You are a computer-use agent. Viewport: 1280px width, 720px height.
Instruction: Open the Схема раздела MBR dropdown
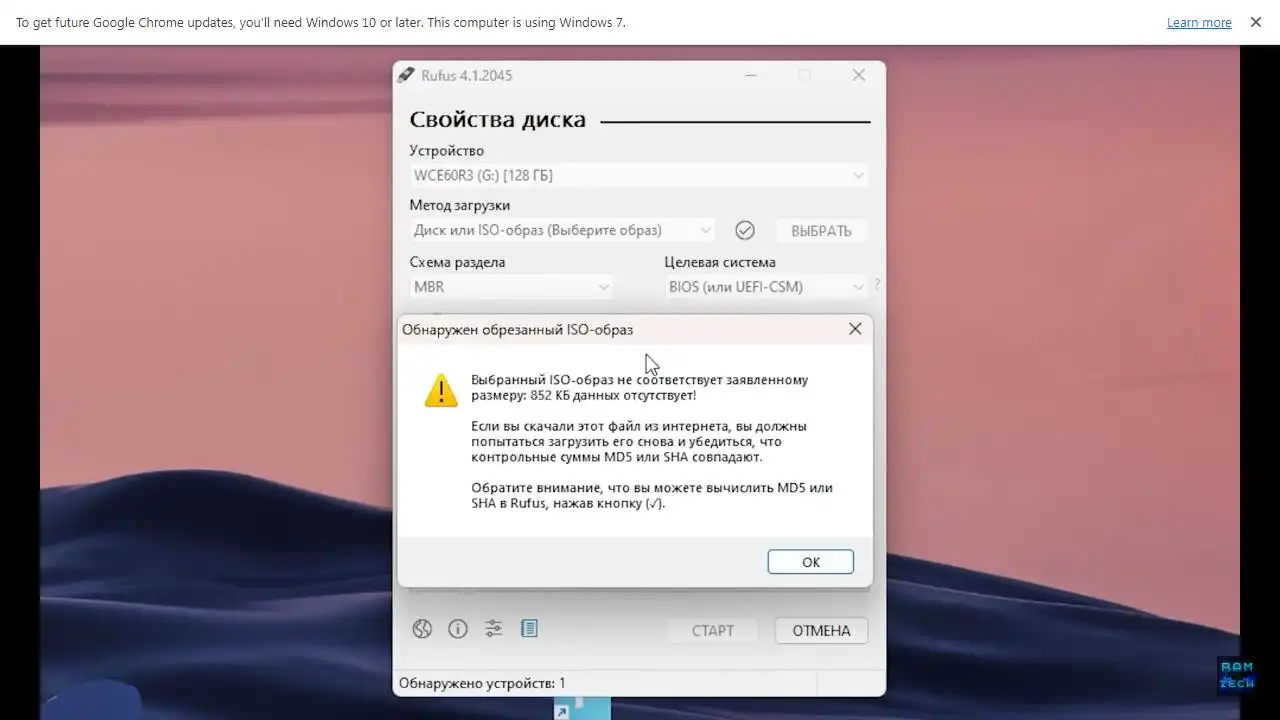click(x=511, y=287)
